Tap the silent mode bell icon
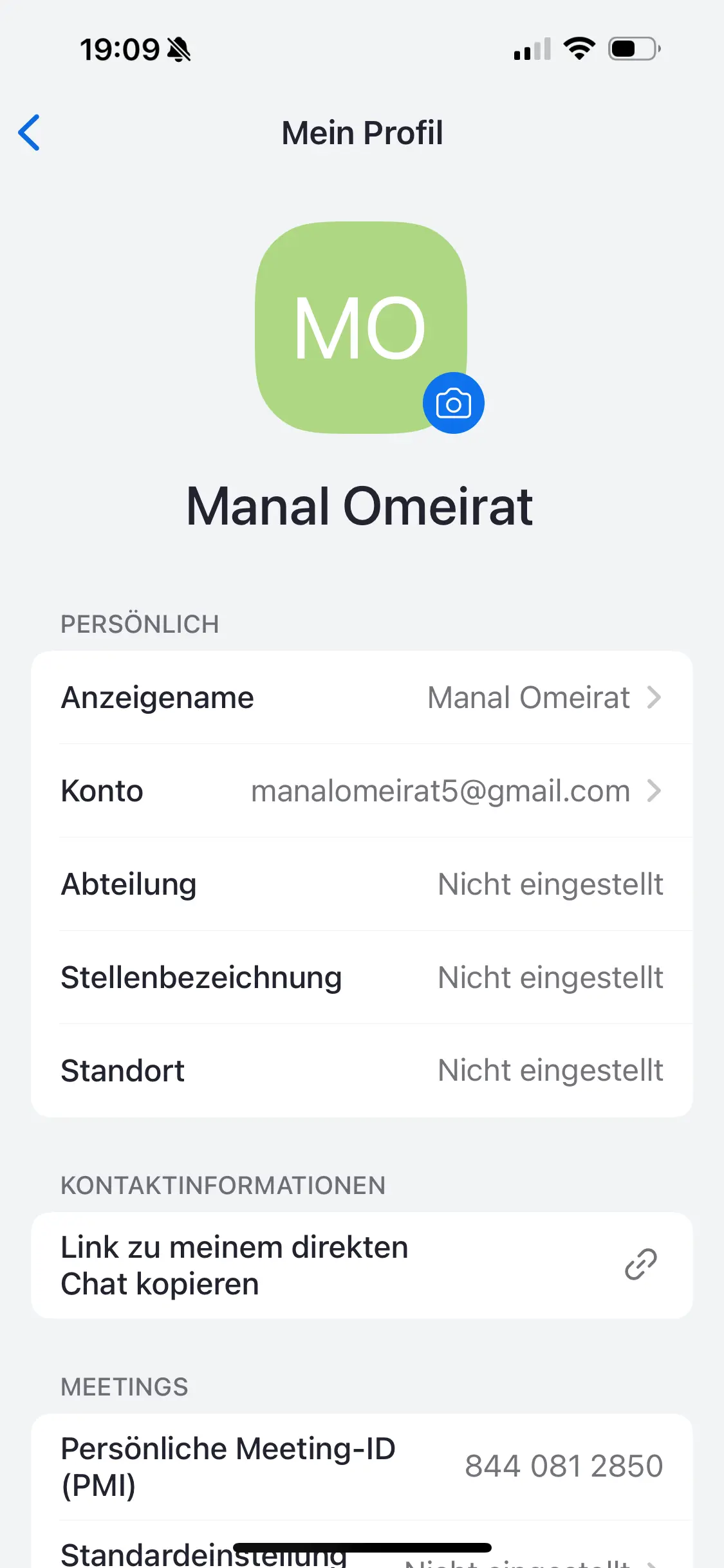This screenshot has width=724, height=1568. point(179,50)
